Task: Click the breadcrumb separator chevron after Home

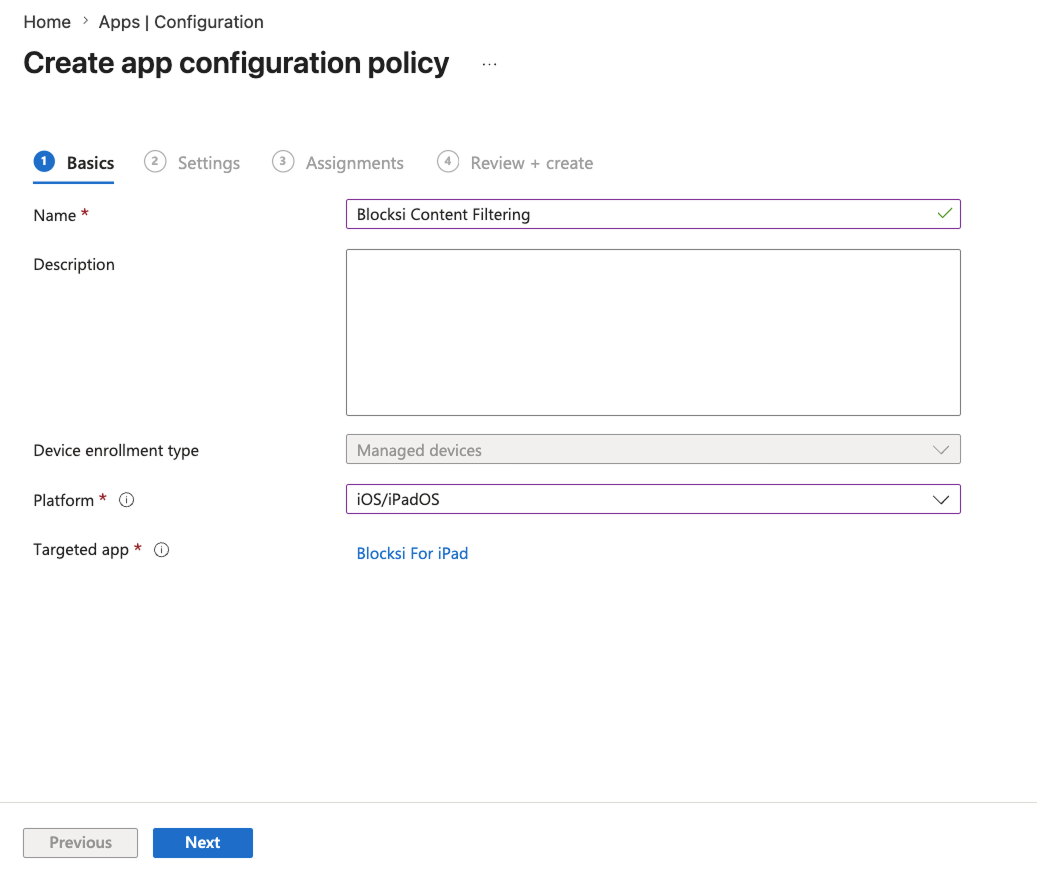Action: pyautogui.click(x=85, y=21)
